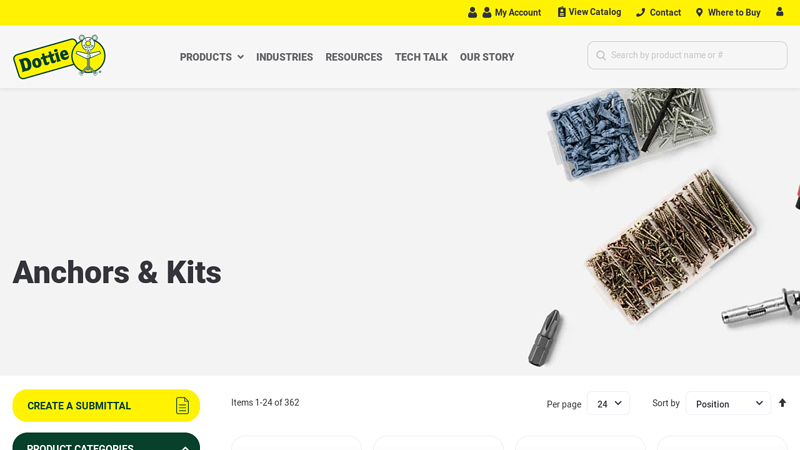The height and width of the screenshot is (450, 800).
Task: Open the Sort by Position dropdown
Action: [x=728, y=404]
